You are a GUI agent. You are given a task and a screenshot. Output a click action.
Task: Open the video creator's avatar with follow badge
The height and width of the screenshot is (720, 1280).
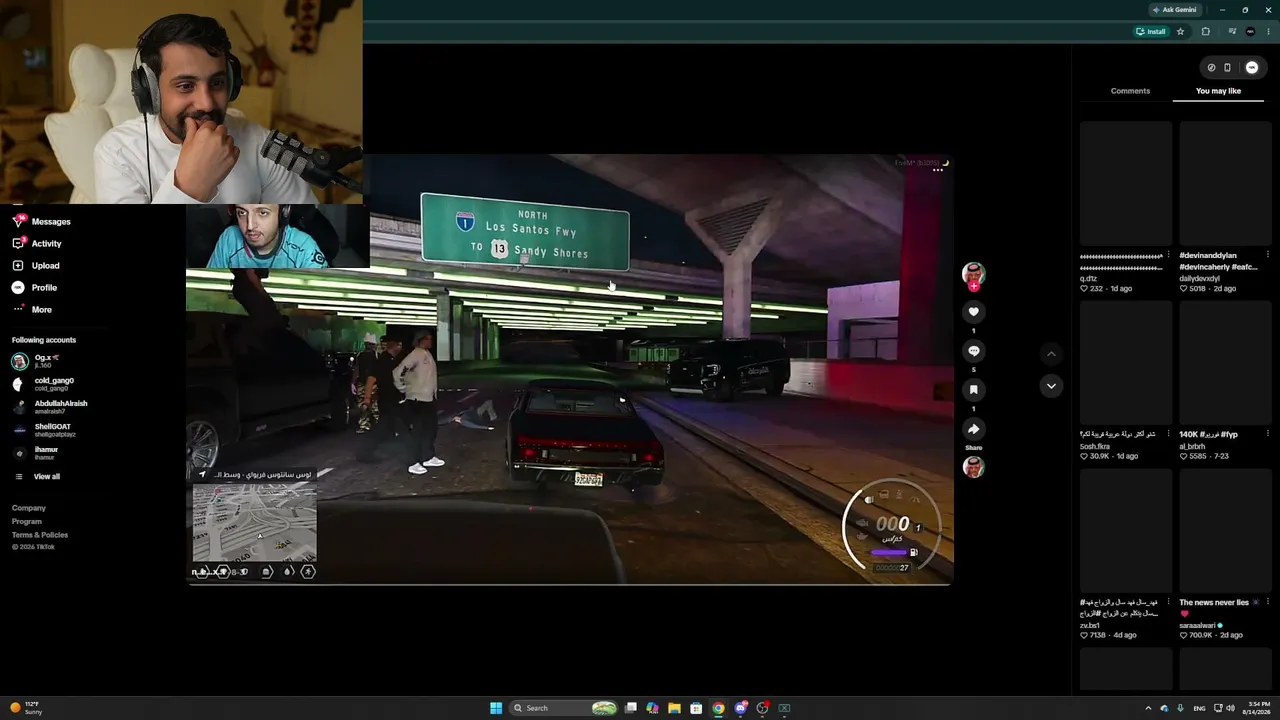(973, 274)
